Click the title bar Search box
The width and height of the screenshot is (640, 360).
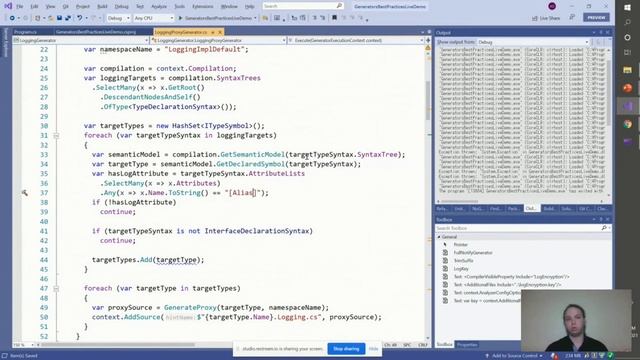(302, 6)
